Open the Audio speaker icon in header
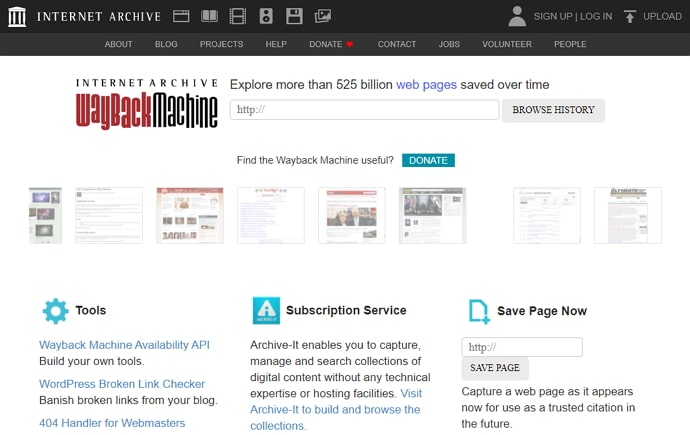 [x=266, y=16]
